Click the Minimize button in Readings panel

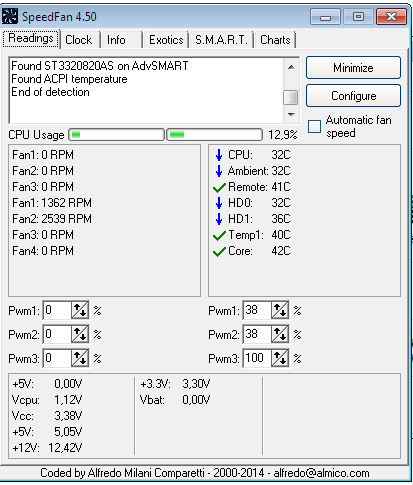coord(353,68)
